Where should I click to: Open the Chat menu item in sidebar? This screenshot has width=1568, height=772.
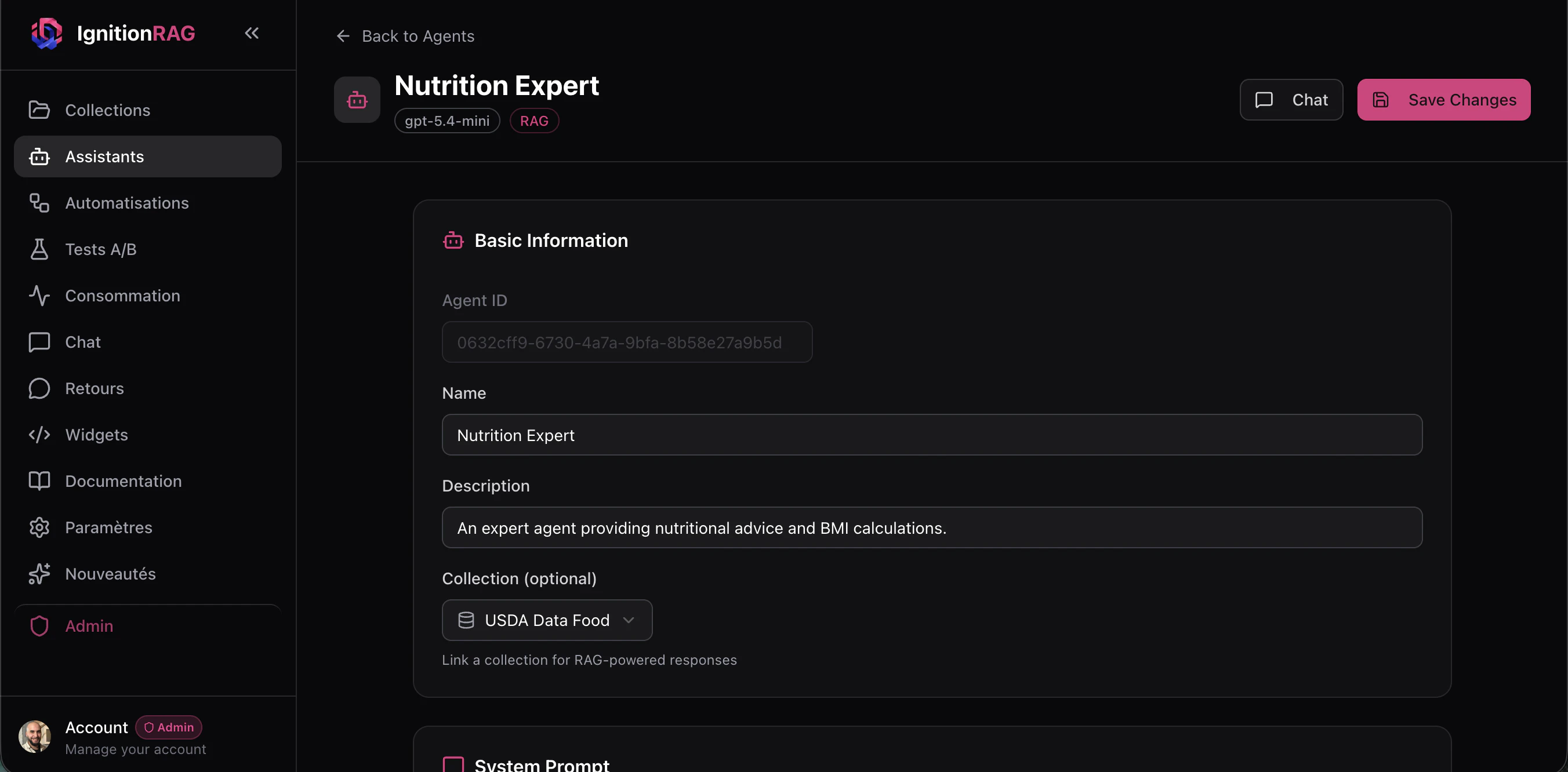(39, 342)
